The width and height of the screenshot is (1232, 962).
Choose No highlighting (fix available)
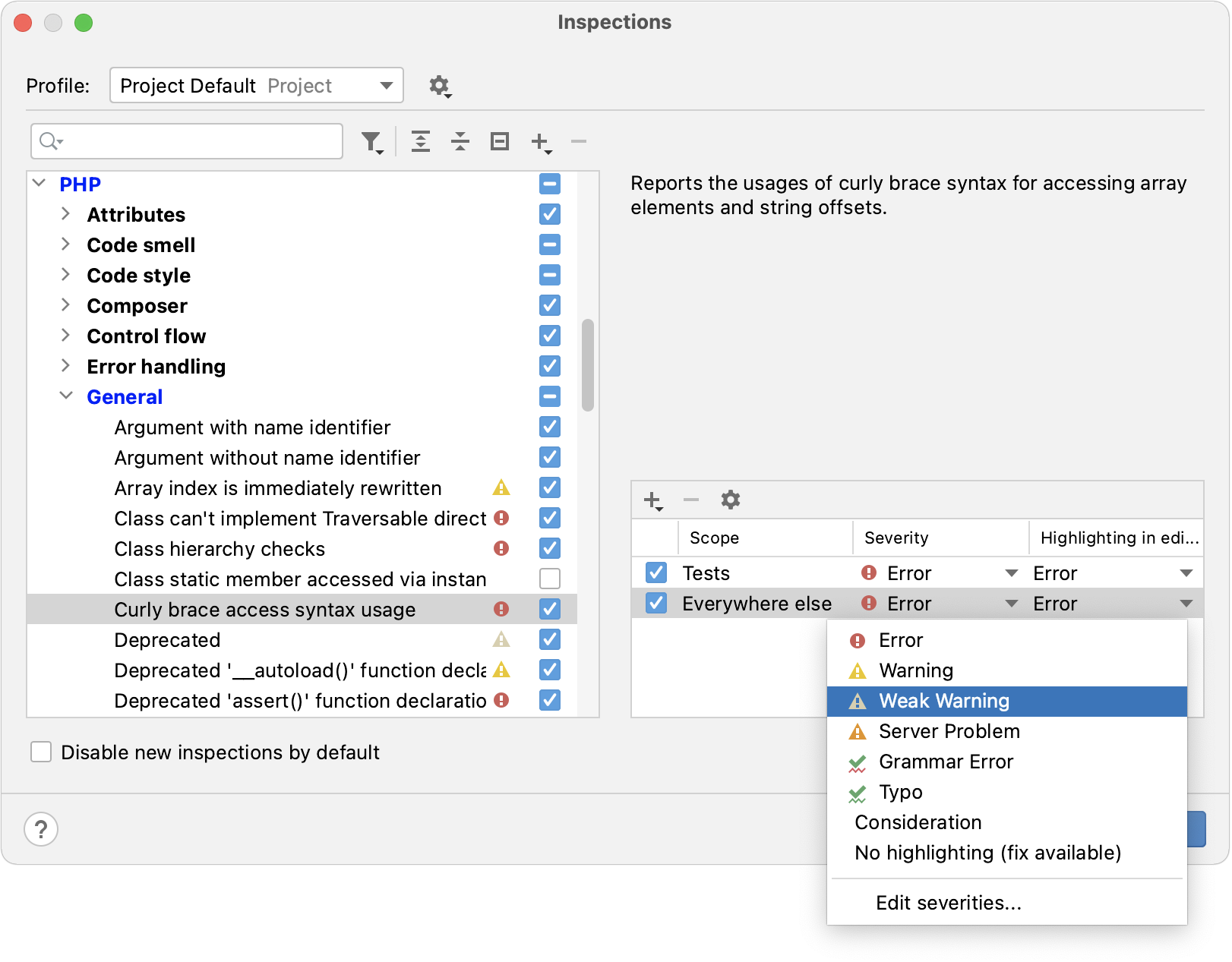pos(1007,853)
